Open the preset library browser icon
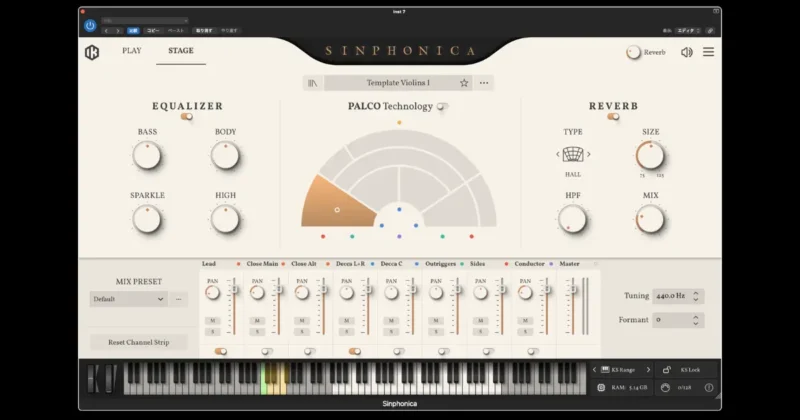This screenshot has height=420, width=800. click(x=313, y=83)
